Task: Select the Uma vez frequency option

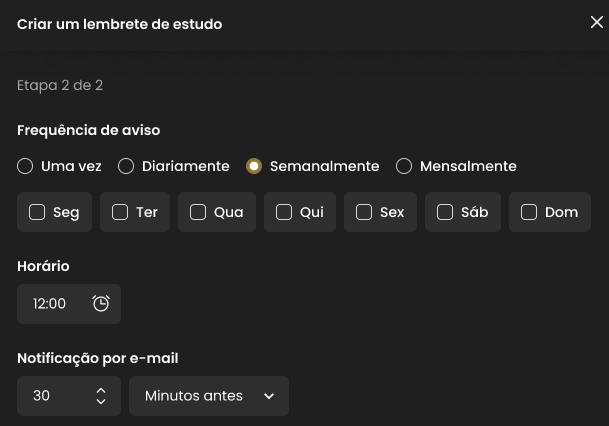Action: [25, 166]
